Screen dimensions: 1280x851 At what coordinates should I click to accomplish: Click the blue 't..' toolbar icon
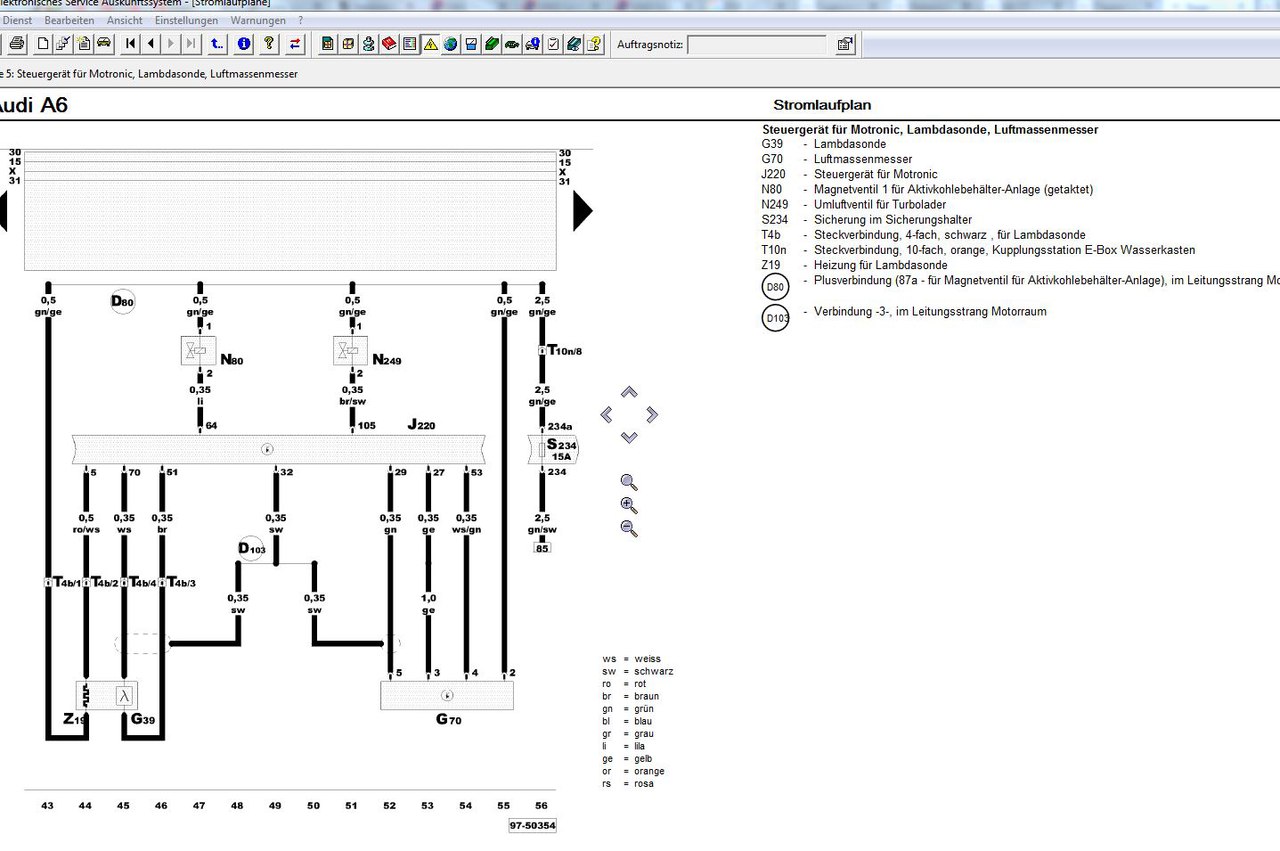[x=217, y=44]
